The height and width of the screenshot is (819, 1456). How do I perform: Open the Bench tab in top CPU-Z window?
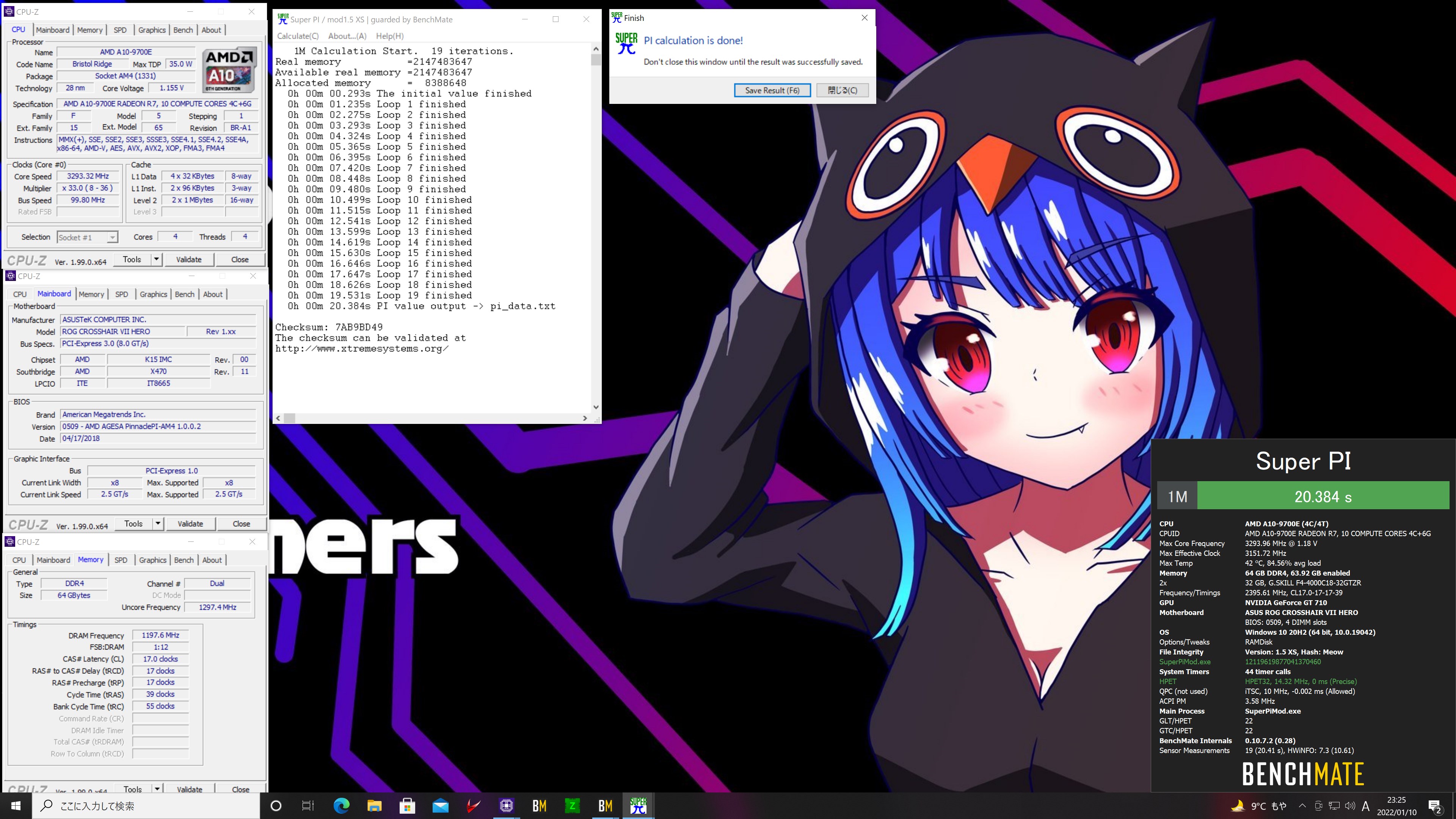(x=183, y=30)
